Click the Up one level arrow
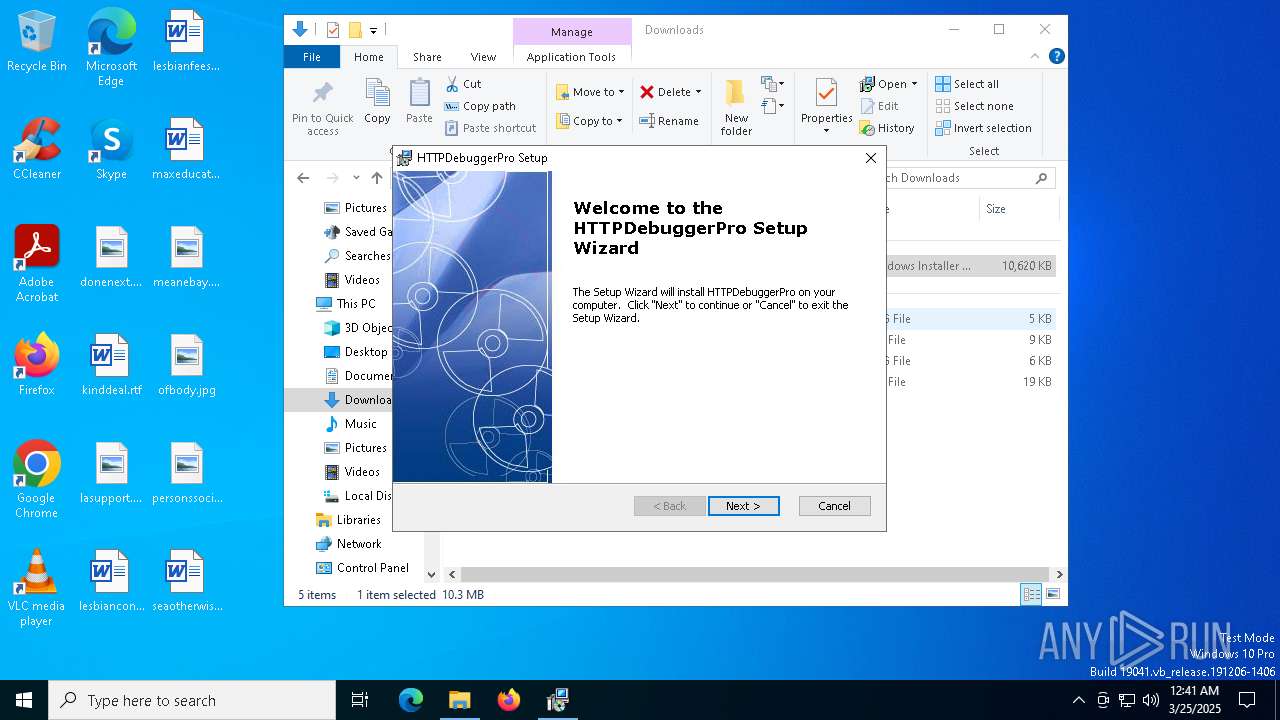This screenshot has width=1280, height=720. (x=377, y=178)
